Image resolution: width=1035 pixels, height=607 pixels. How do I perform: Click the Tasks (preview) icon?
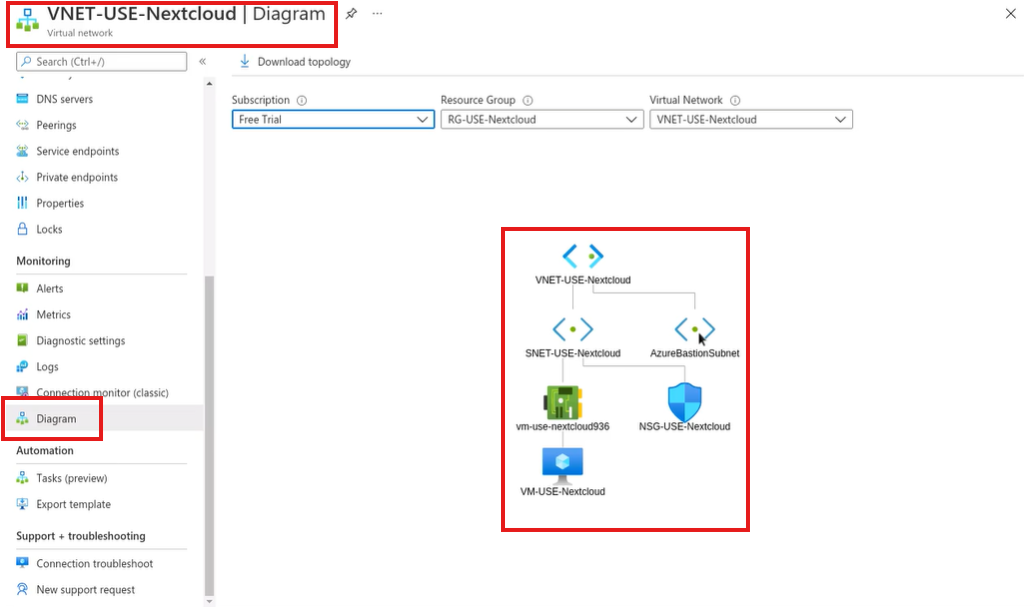22,478
